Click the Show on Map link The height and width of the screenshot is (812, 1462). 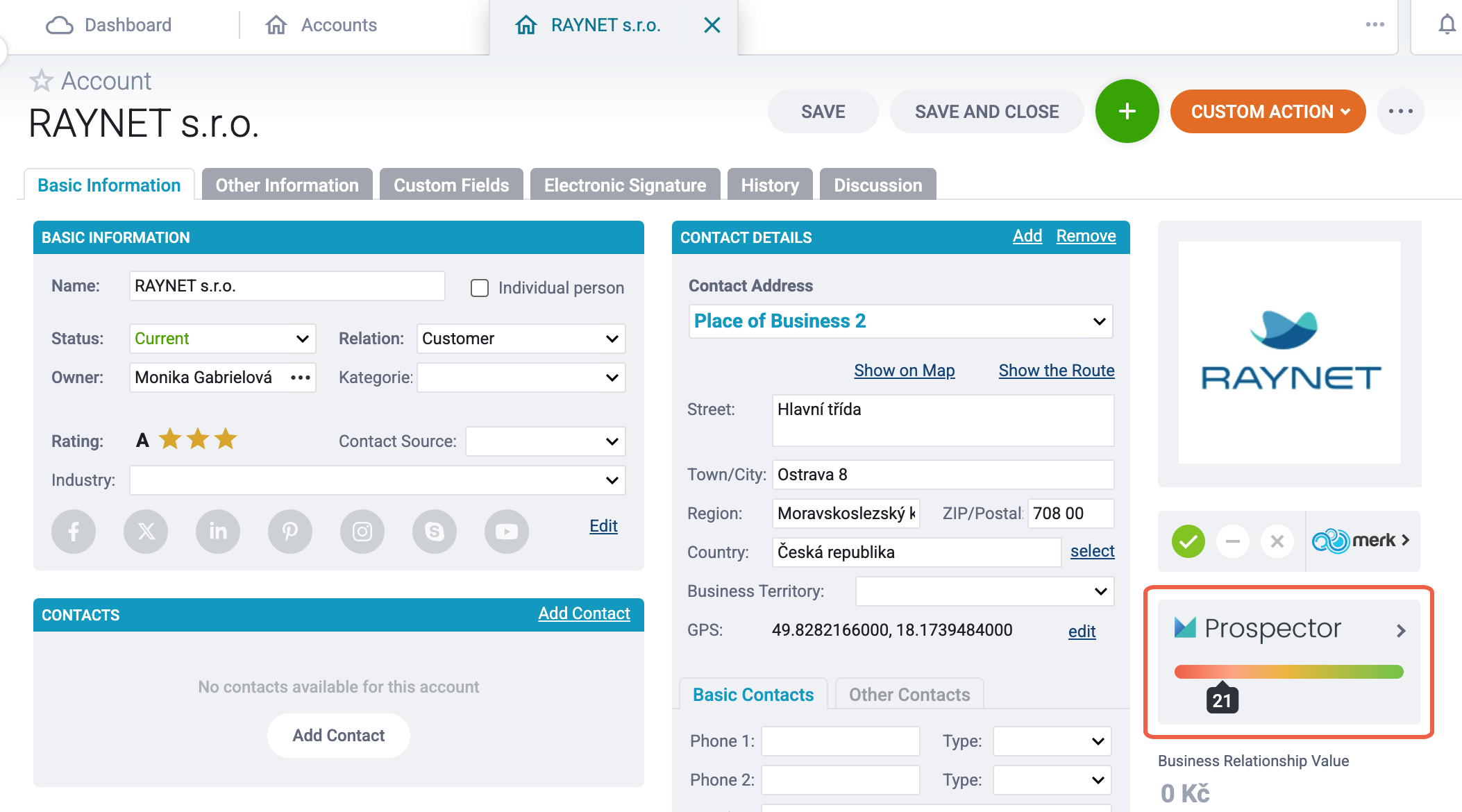905,371
